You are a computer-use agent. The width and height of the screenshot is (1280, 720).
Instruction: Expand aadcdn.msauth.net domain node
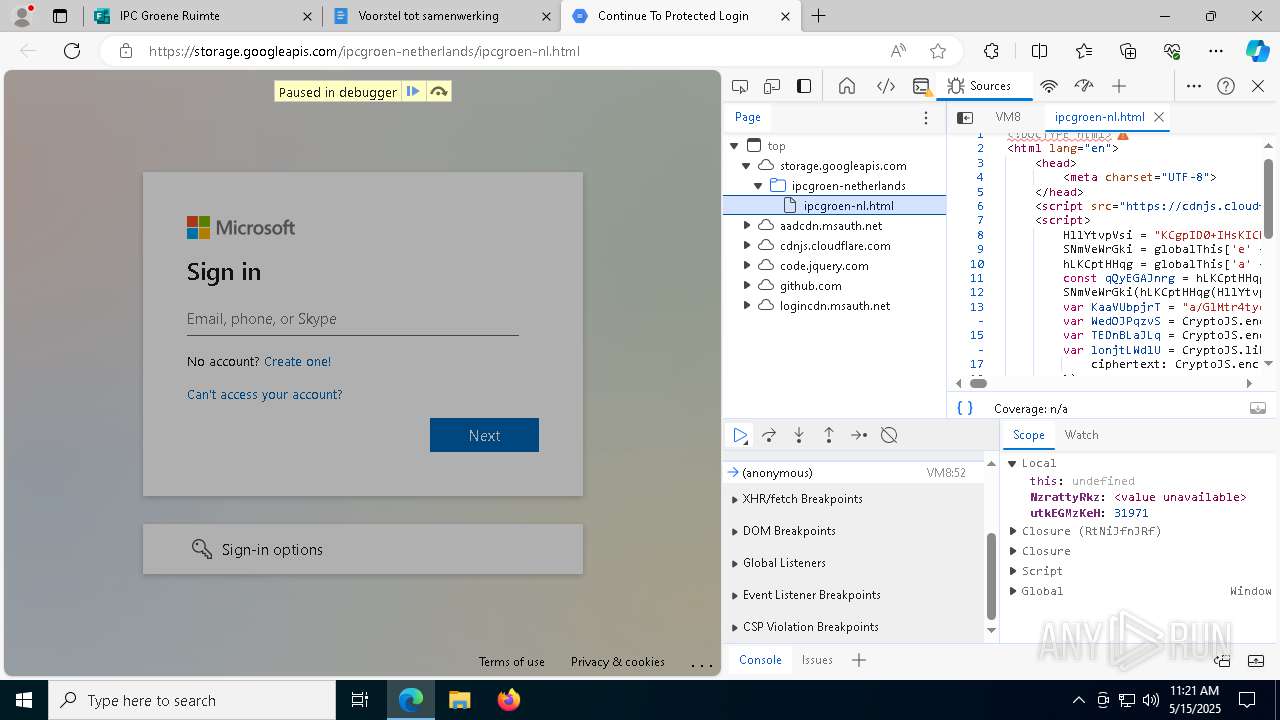click(x=746, y=226)
